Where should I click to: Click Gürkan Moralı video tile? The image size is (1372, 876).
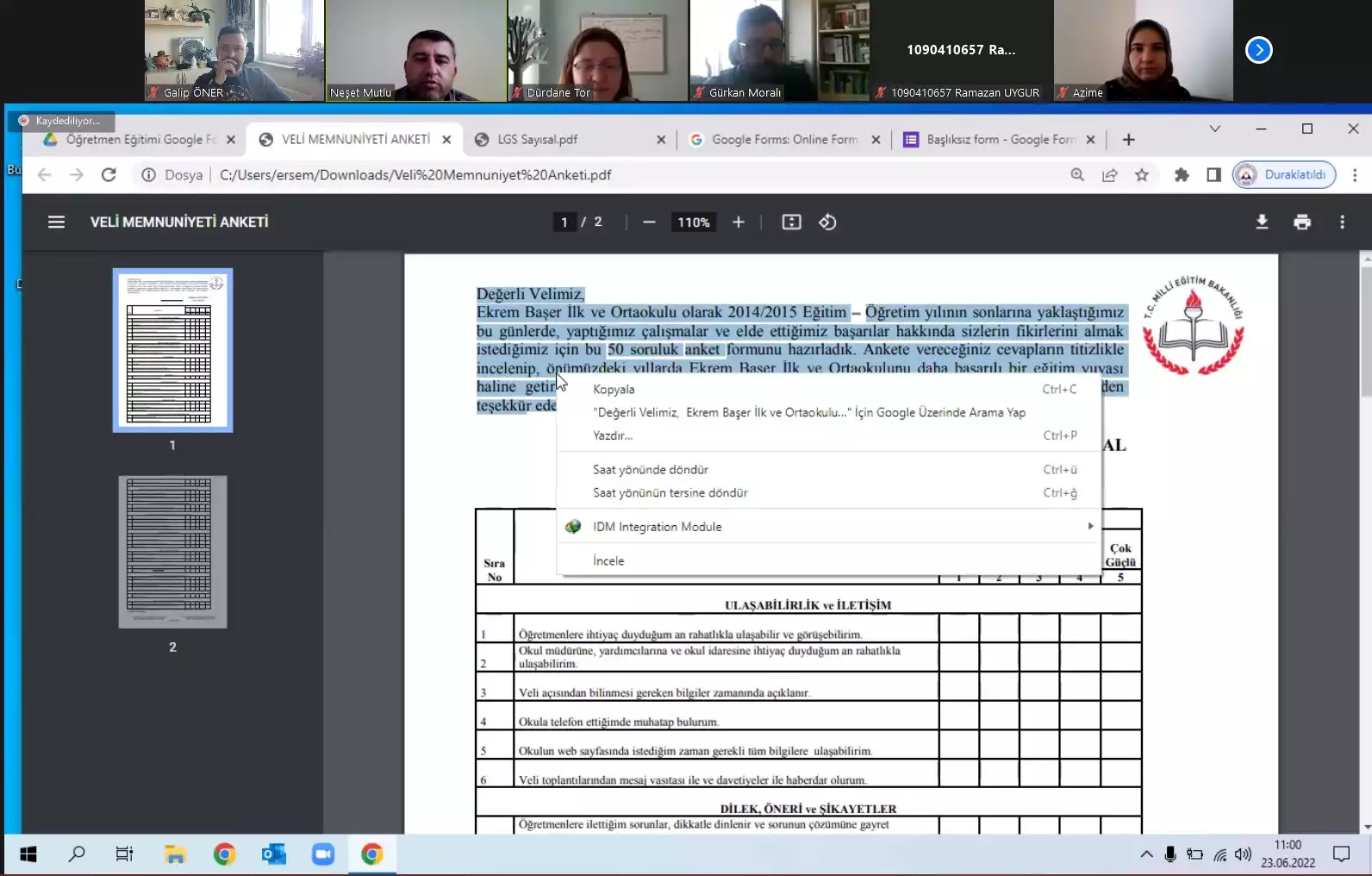pyautogui.click(x=780, y=51)
